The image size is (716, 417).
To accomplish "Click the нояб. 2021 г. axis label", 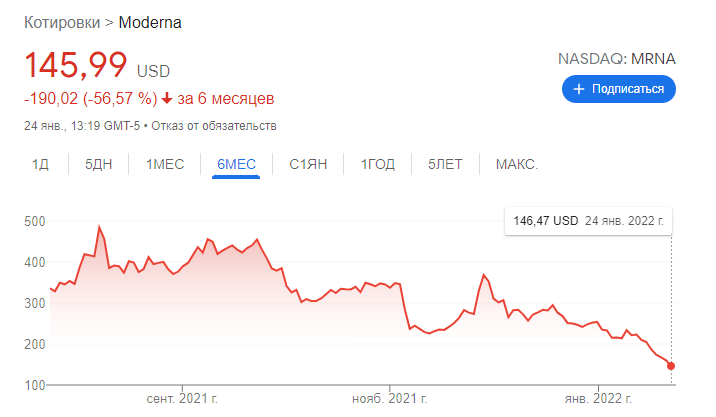I will point(389,399).
